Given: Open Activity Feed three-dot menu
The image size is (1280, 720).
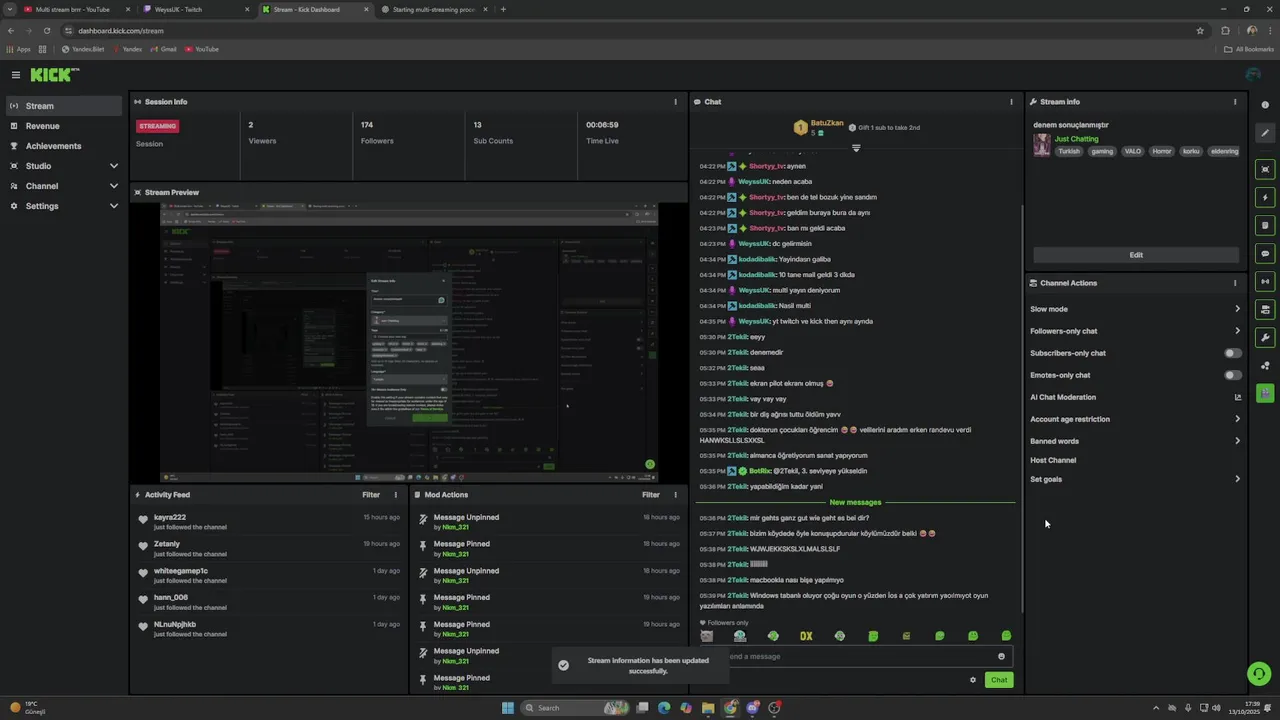Looking at the screenshot, I should pos(396,495).
